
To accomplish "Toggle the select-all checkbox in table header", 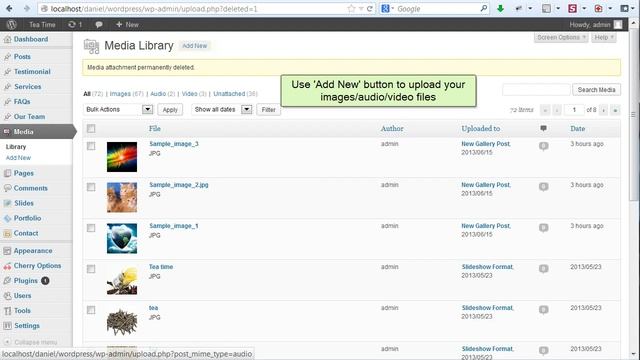I will coord(91,129).
